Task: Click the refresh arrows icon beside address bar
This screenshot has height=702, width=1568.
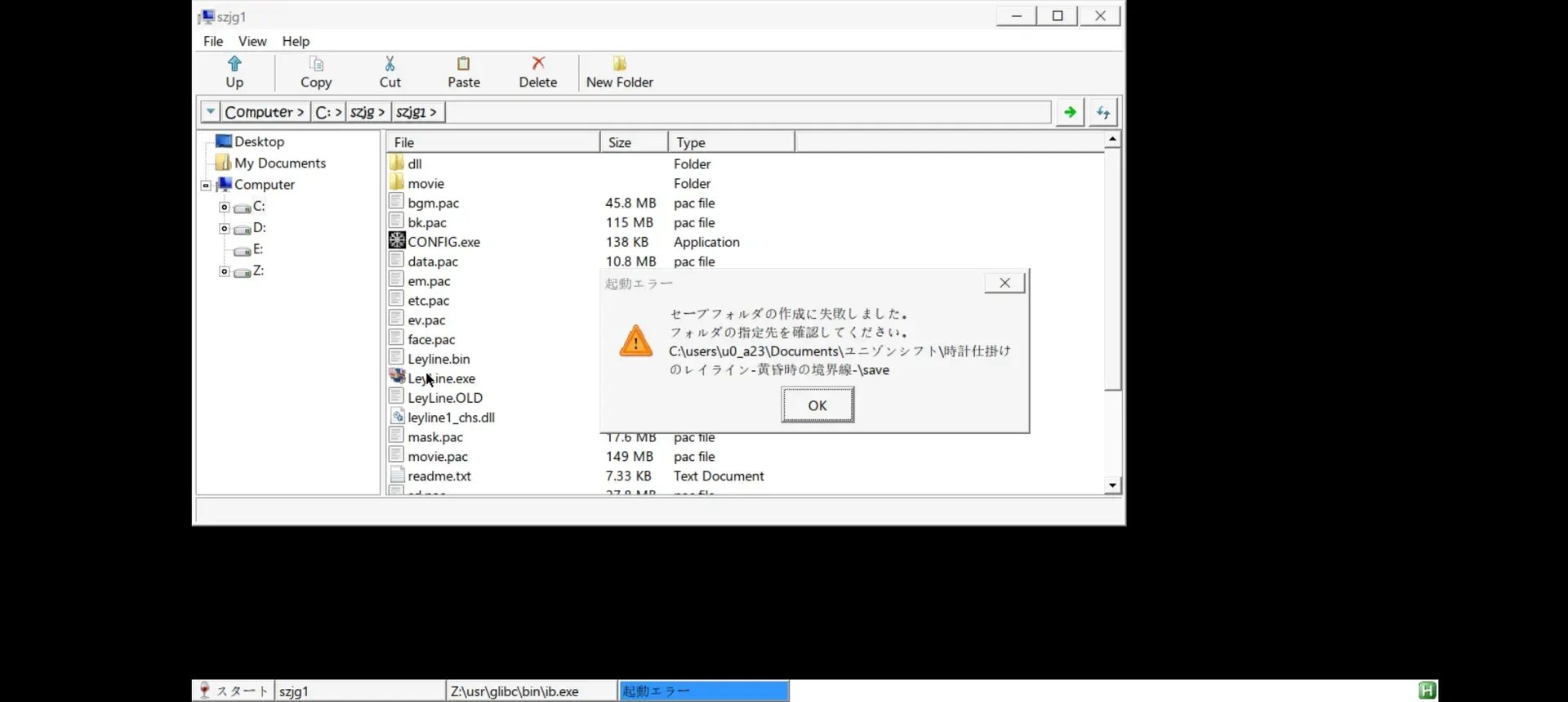Action: coord(1102,112)
